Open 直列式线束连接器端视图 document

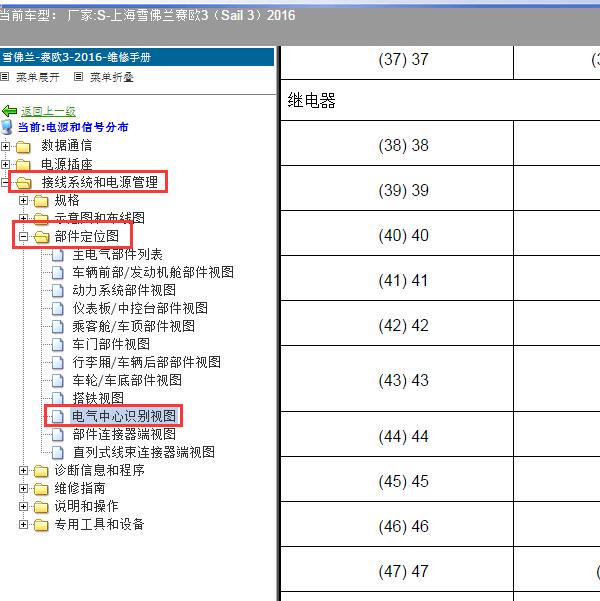point(144,452)
